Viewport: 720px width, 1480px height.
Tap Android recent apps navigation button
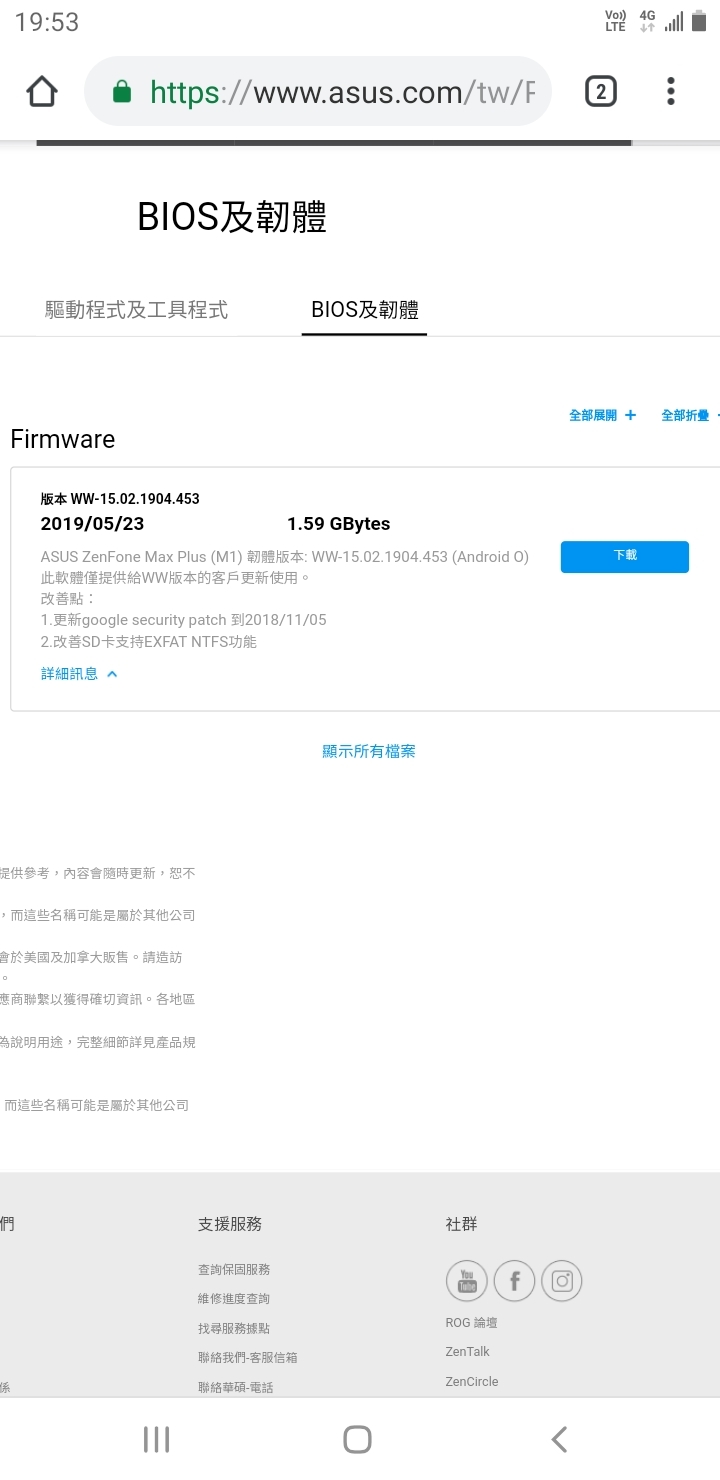156,1439
